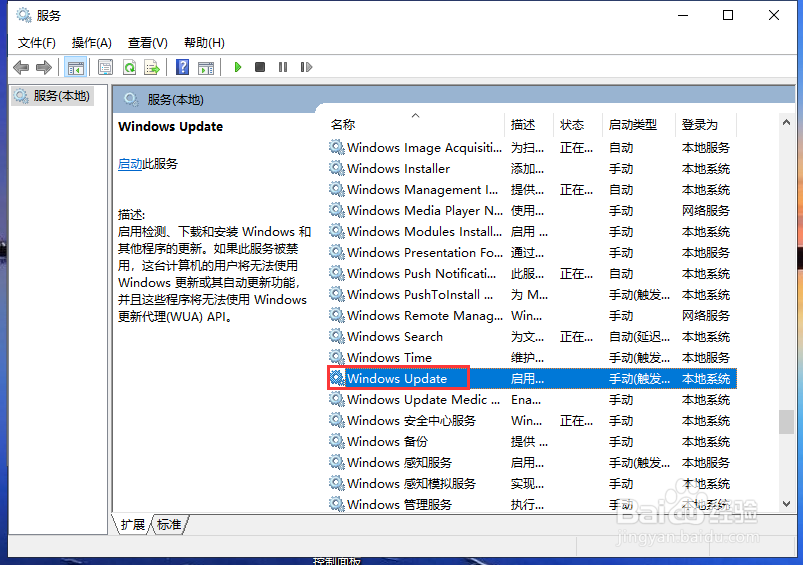The image size is (803, 565).
Task: Click the gear icon beside Windows Update
Action: pos(336,378)
